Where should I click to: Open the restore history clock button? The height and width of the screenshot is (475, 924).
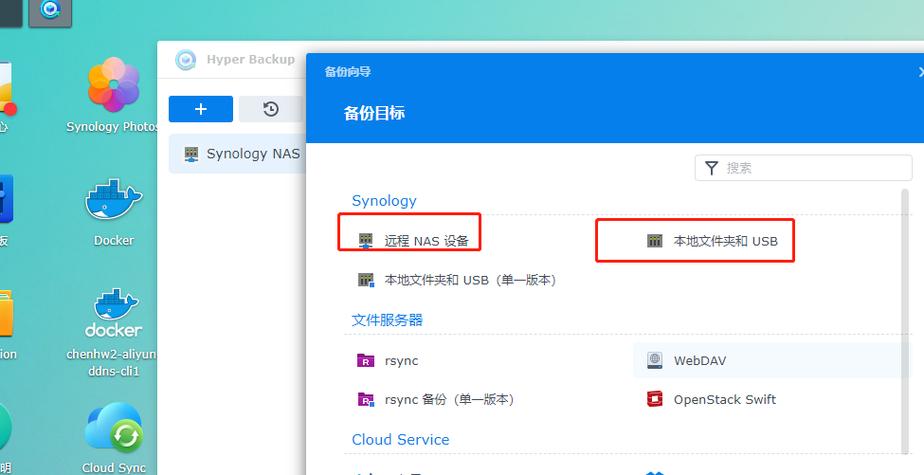271,109
